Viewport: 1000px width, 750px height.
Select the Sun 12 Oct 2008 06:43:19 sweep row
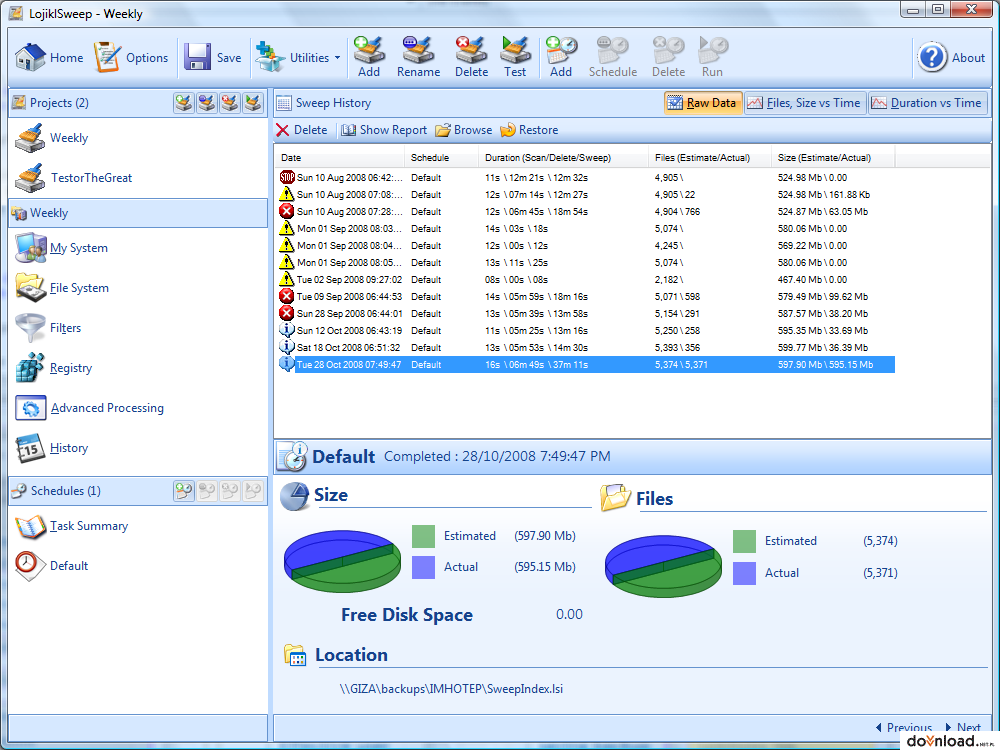586,331
